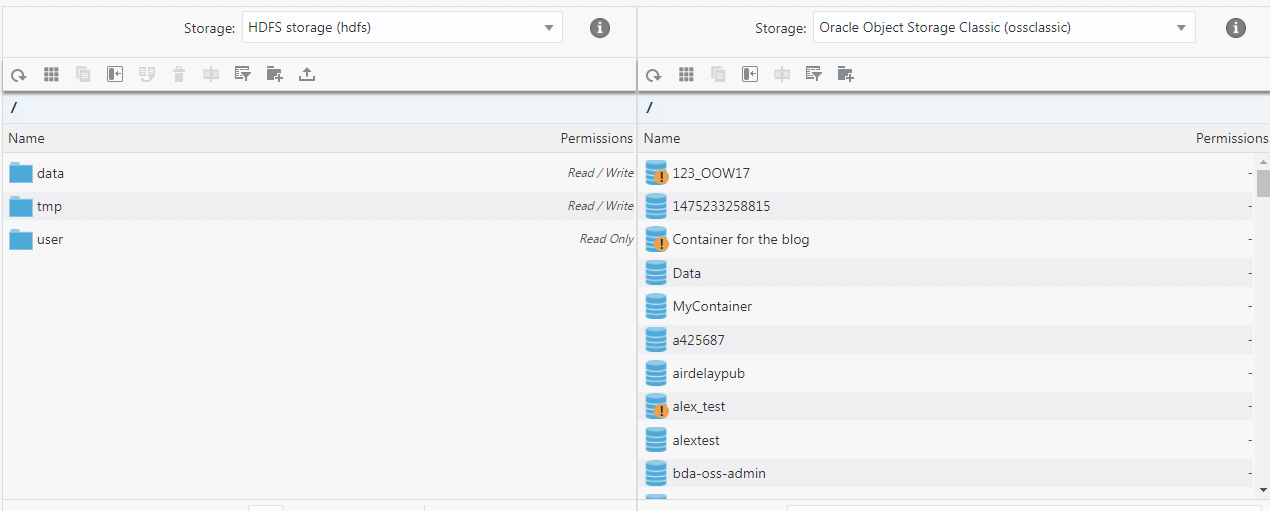Open filter options in HDFS toolbar
Image resolution: width=1270 pixels, height=511 pixels.
[242, 74]
